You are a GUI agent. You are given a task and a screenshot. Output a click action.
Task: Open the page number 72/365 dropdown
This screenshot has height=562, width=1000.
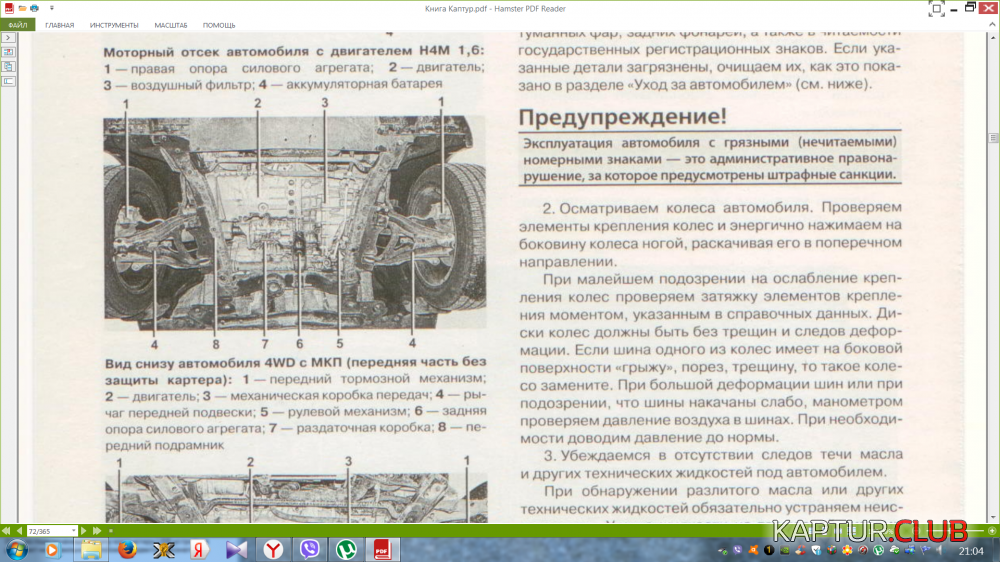click(73, 530)
